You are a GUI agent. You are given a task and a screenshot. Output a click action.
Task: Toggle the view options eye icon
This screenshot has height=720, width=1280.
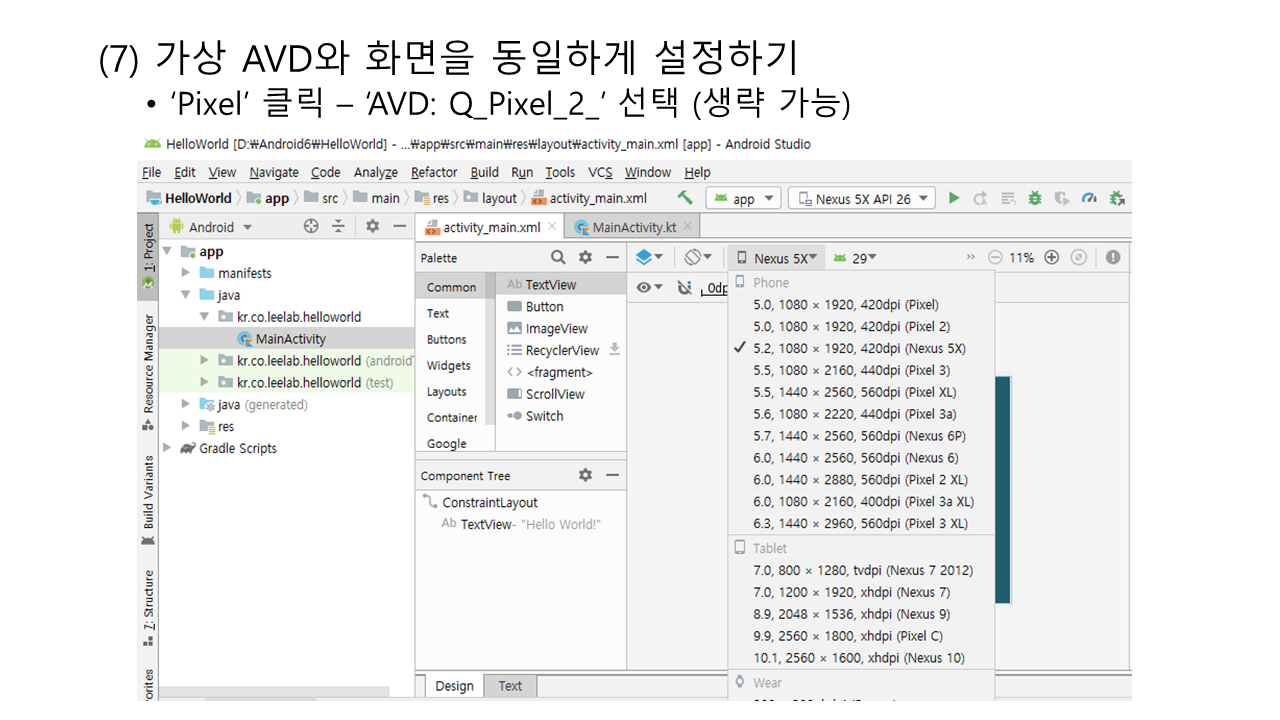(649, 288)
